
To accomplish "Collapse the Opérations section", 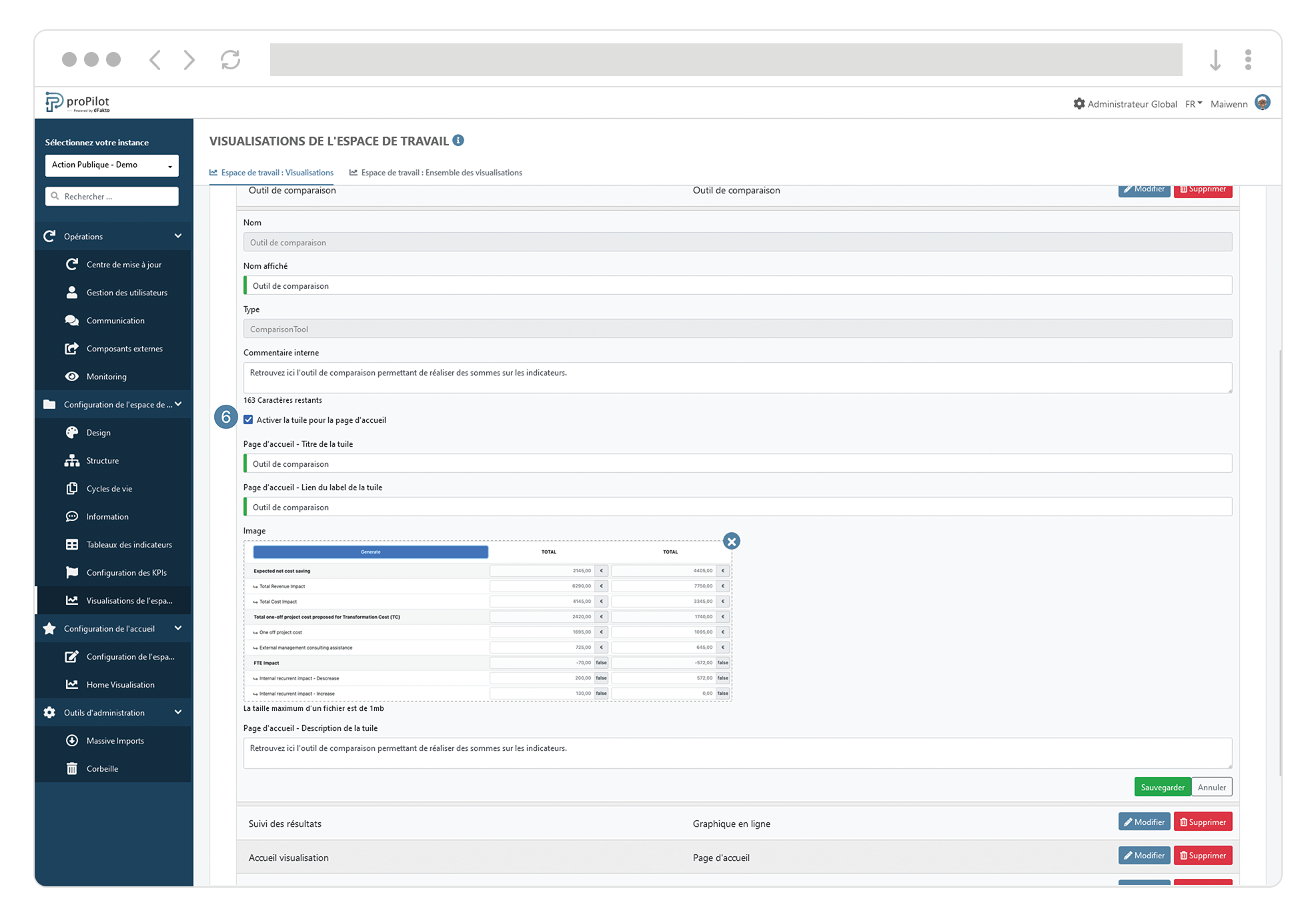I will point(177,236).
